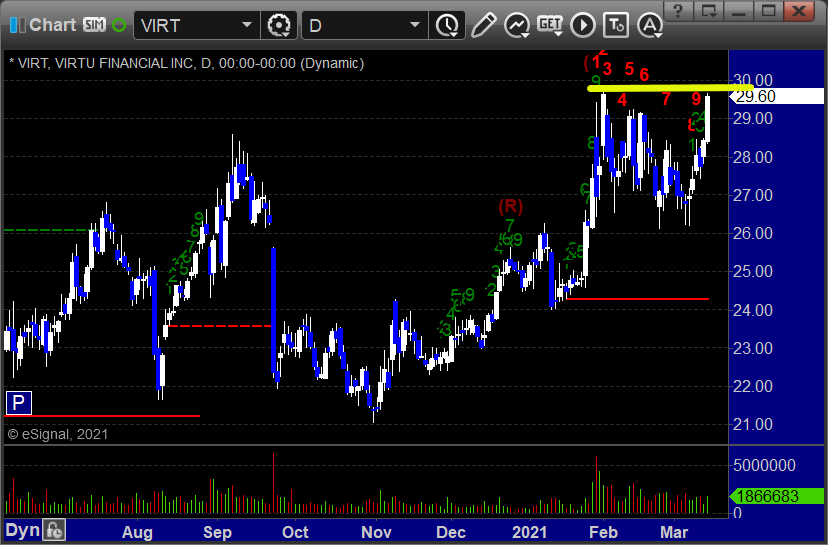
Task: Click the 30.00 price axis label
Action: tap(752, 80)
